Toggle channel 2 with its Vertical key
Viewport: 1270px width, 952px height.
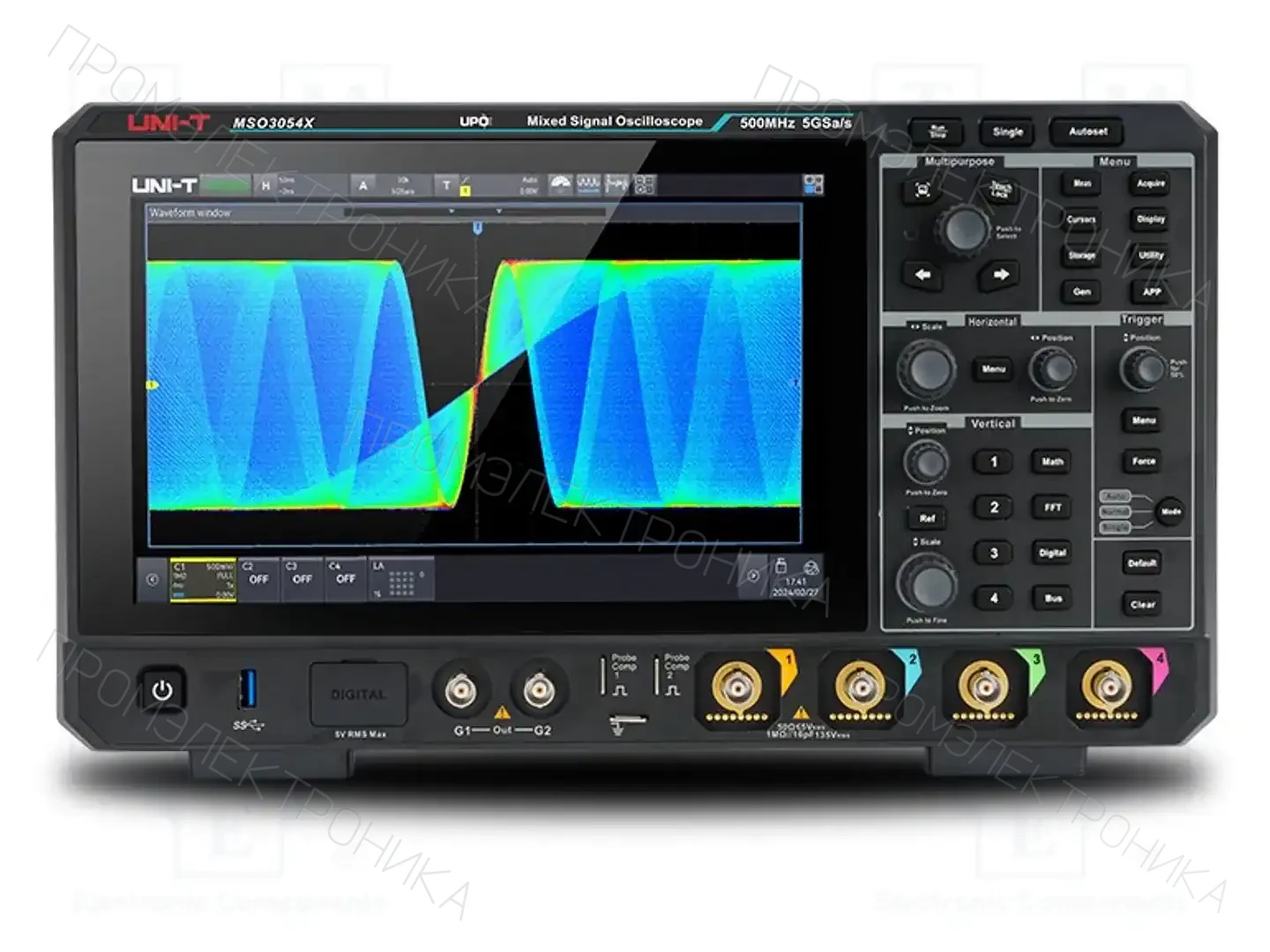coord(994,508)
